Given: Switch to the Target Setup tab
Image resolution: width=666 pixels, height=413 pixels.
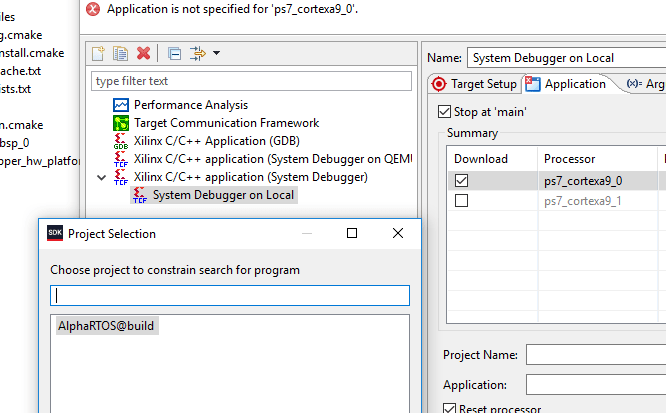Looking at the screenshot, I should click(x=475, y=84).
